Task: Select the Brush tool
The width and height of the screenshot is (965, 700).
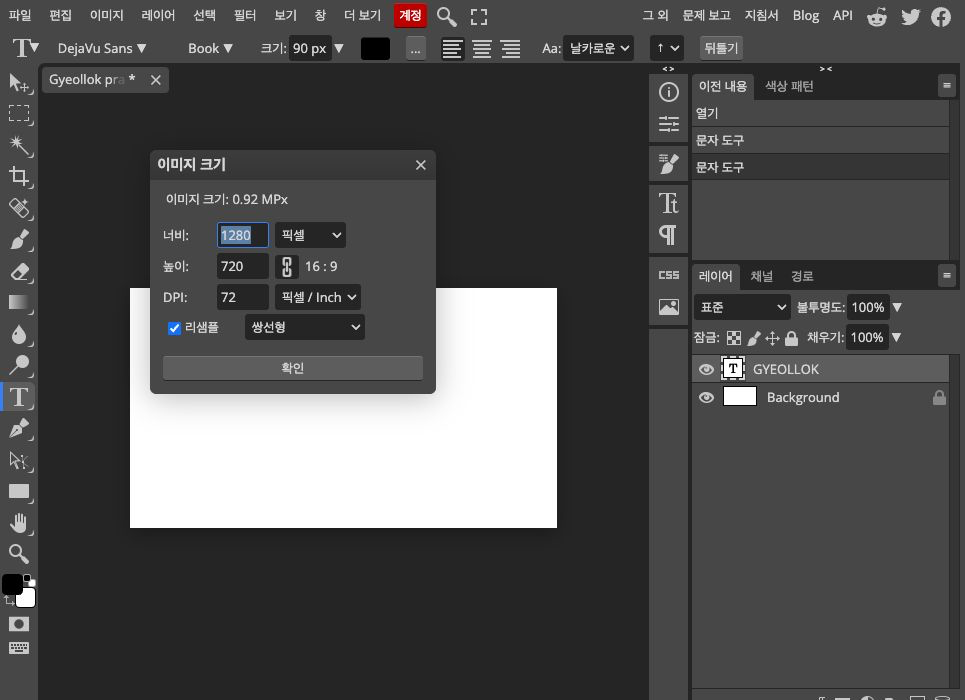Action: (18, 239)
